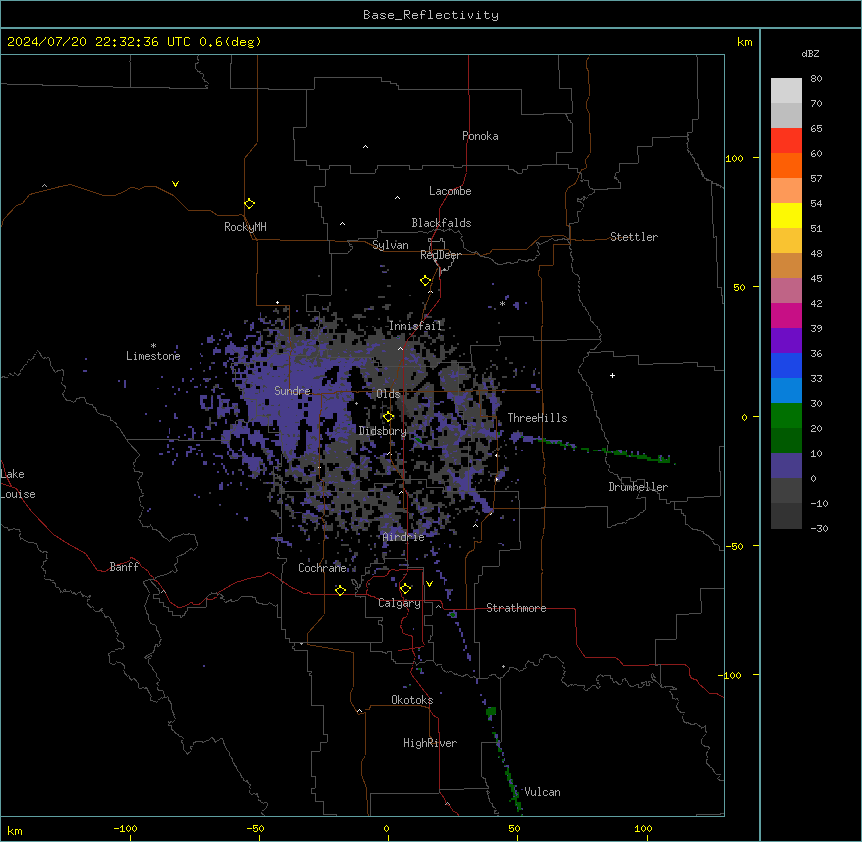Select the Limestone map label

click(x=153, y=356)
